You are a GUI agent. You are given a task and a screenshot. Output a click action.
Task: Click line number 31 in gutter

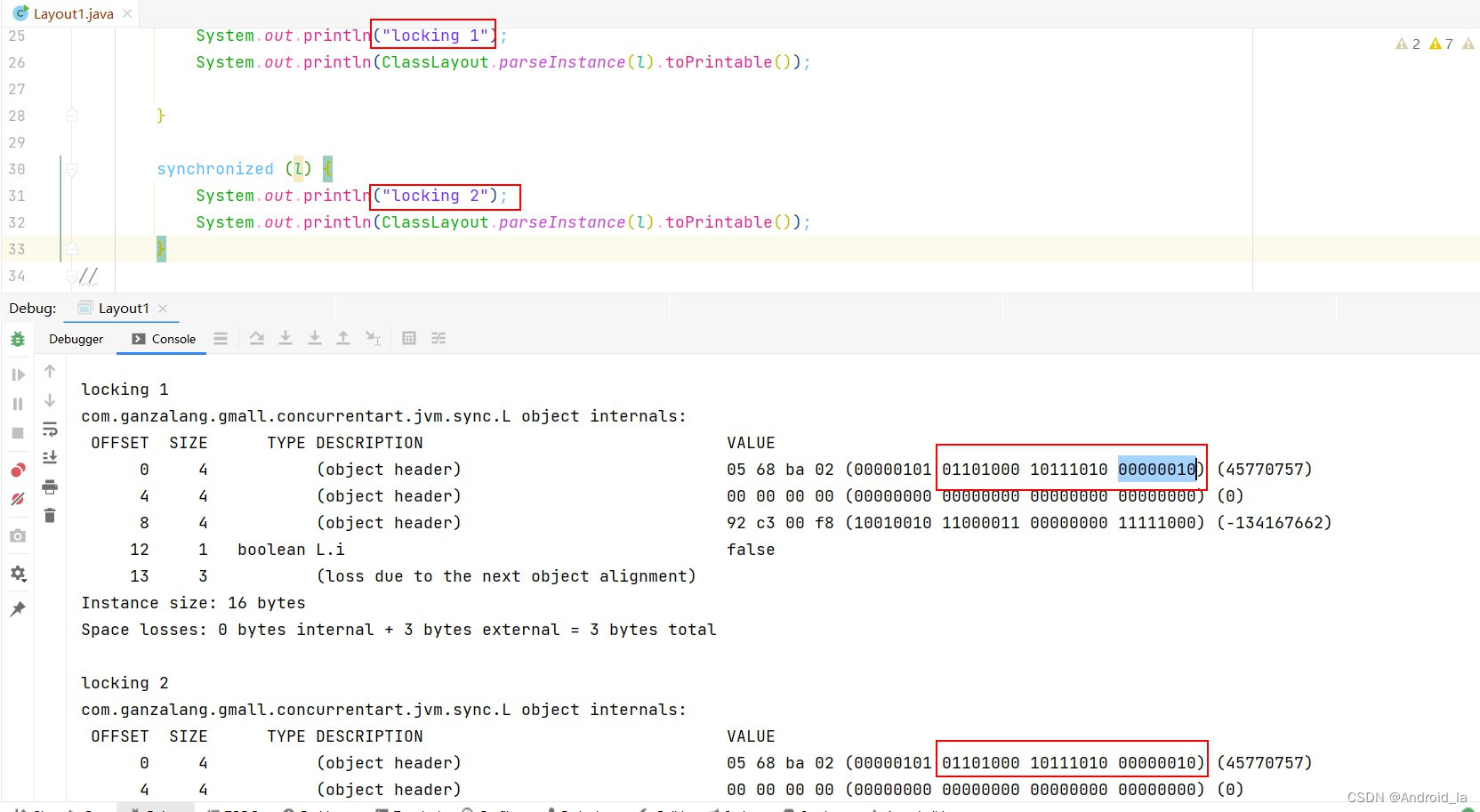(x=17, y=196)
